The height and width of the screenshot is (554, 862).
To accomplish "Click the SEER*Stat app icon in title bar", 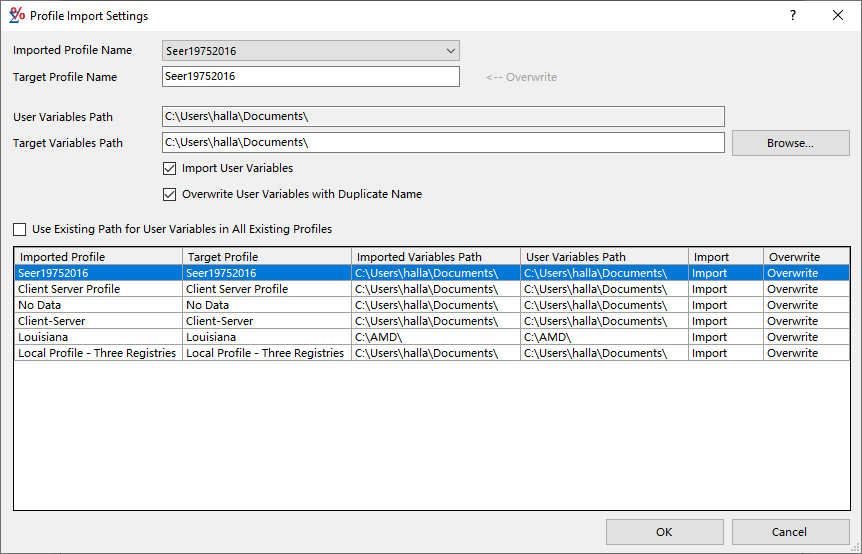I will click(x=17, y=16).
